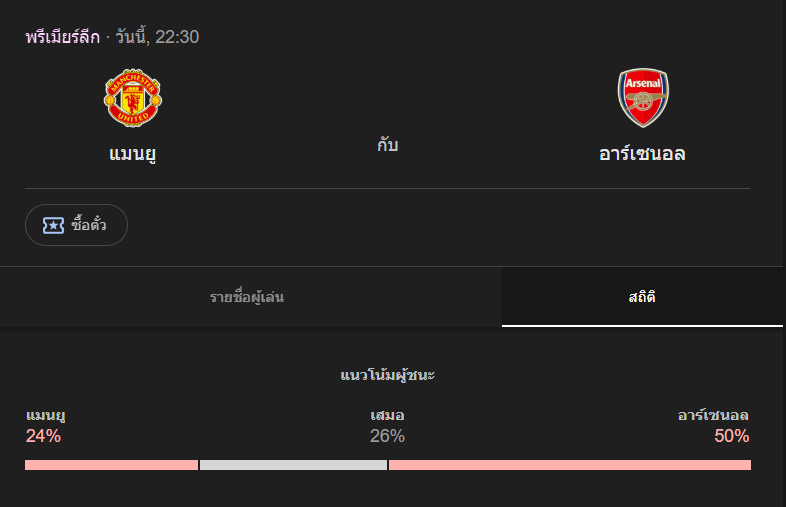This screenshot has height=507, width=786.
Task: Click the 26% draw chance value
Action: [x=387, y=436]
